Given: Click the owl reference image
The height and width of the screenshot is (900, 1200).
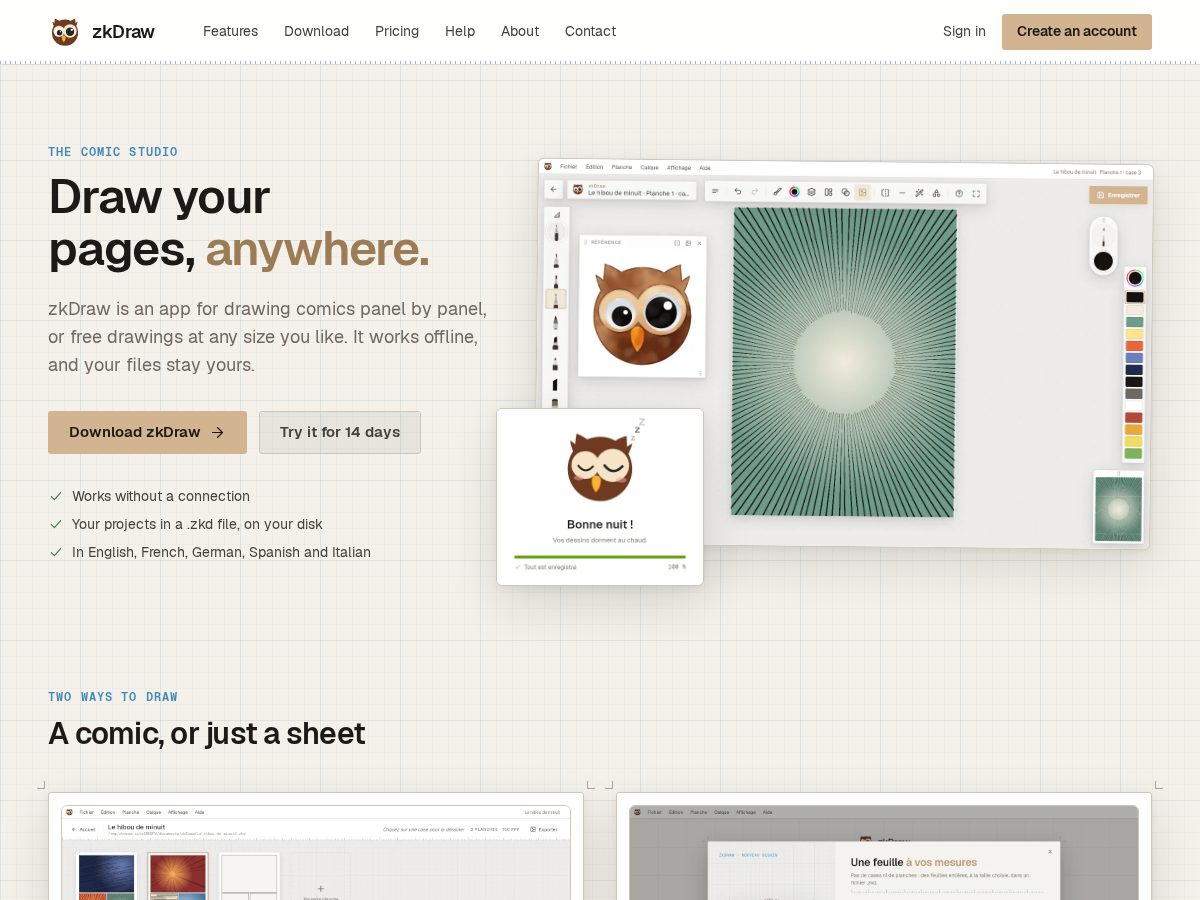Looking at the screenshot, I should [642, 313].
